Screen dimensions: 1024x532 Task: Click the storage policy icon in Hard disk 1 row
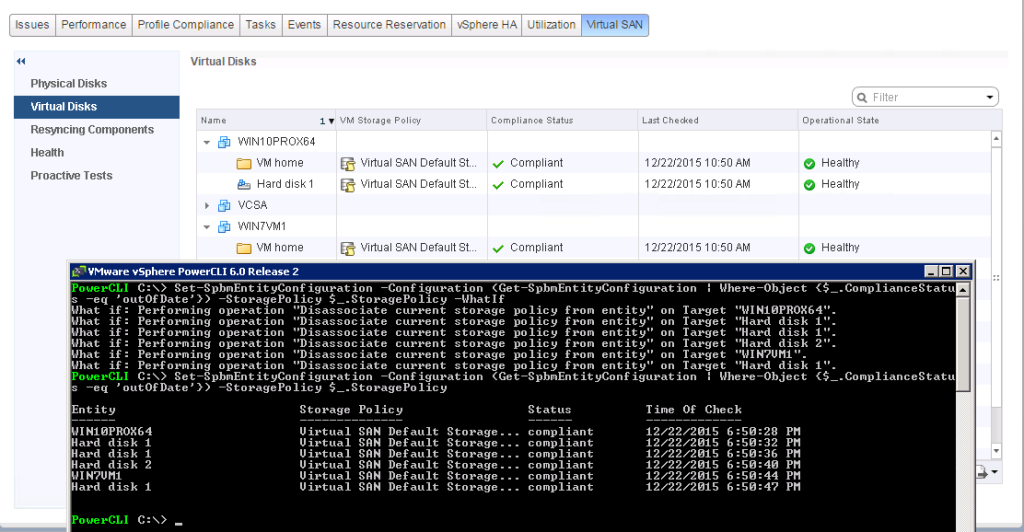tap(348, 184)
